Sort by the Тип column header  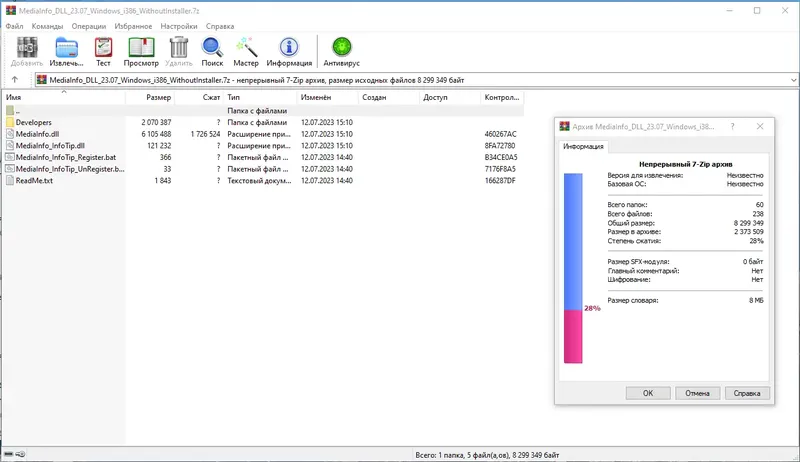(260, 97)
